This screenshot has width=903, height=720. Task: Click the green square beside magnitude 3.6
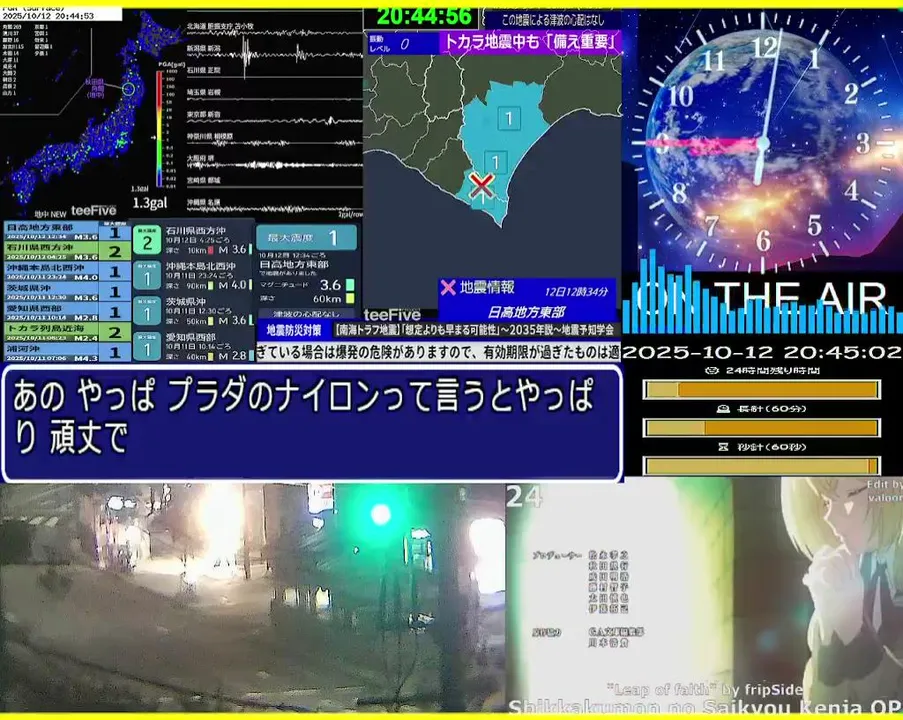[x=350, y=285]
